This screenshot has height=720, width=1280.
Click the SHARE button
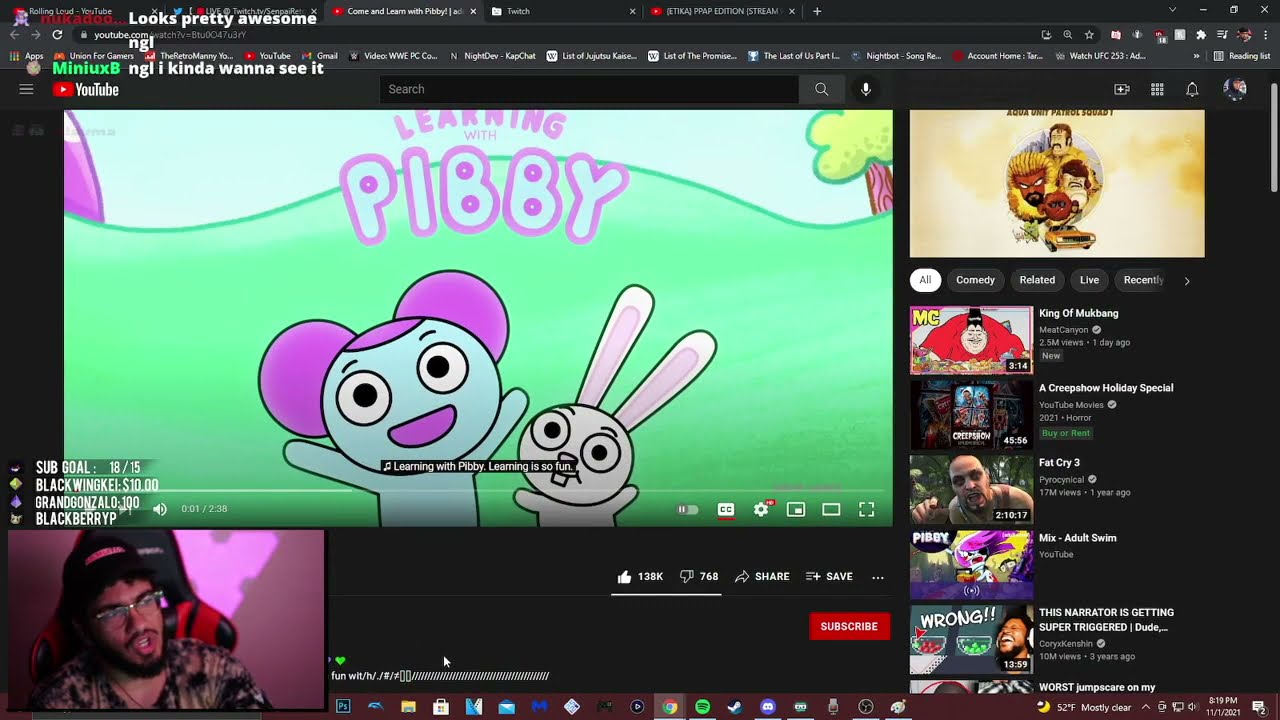(x=762, y=577)
